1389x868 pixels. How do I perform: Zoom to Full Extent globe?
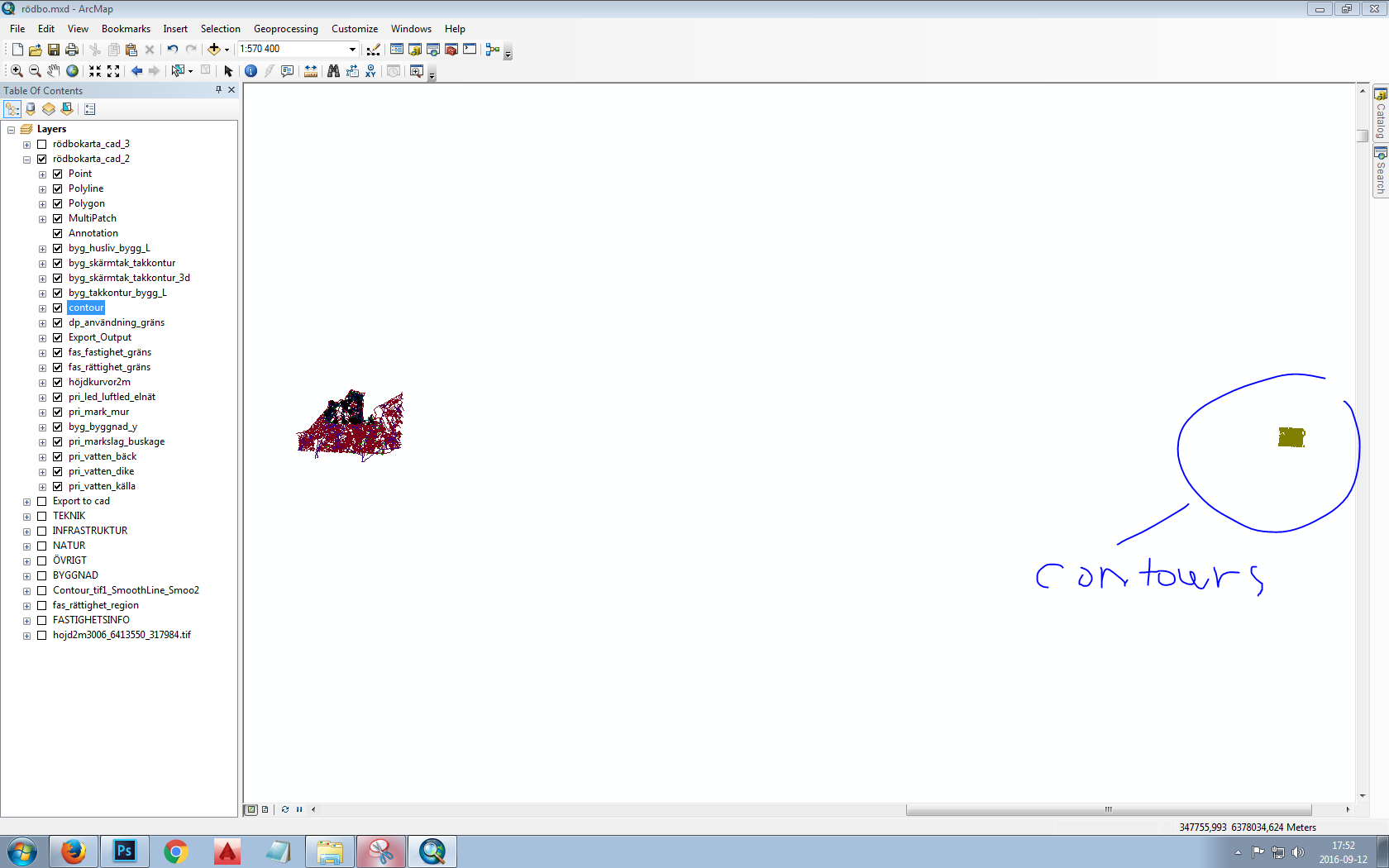72,71
